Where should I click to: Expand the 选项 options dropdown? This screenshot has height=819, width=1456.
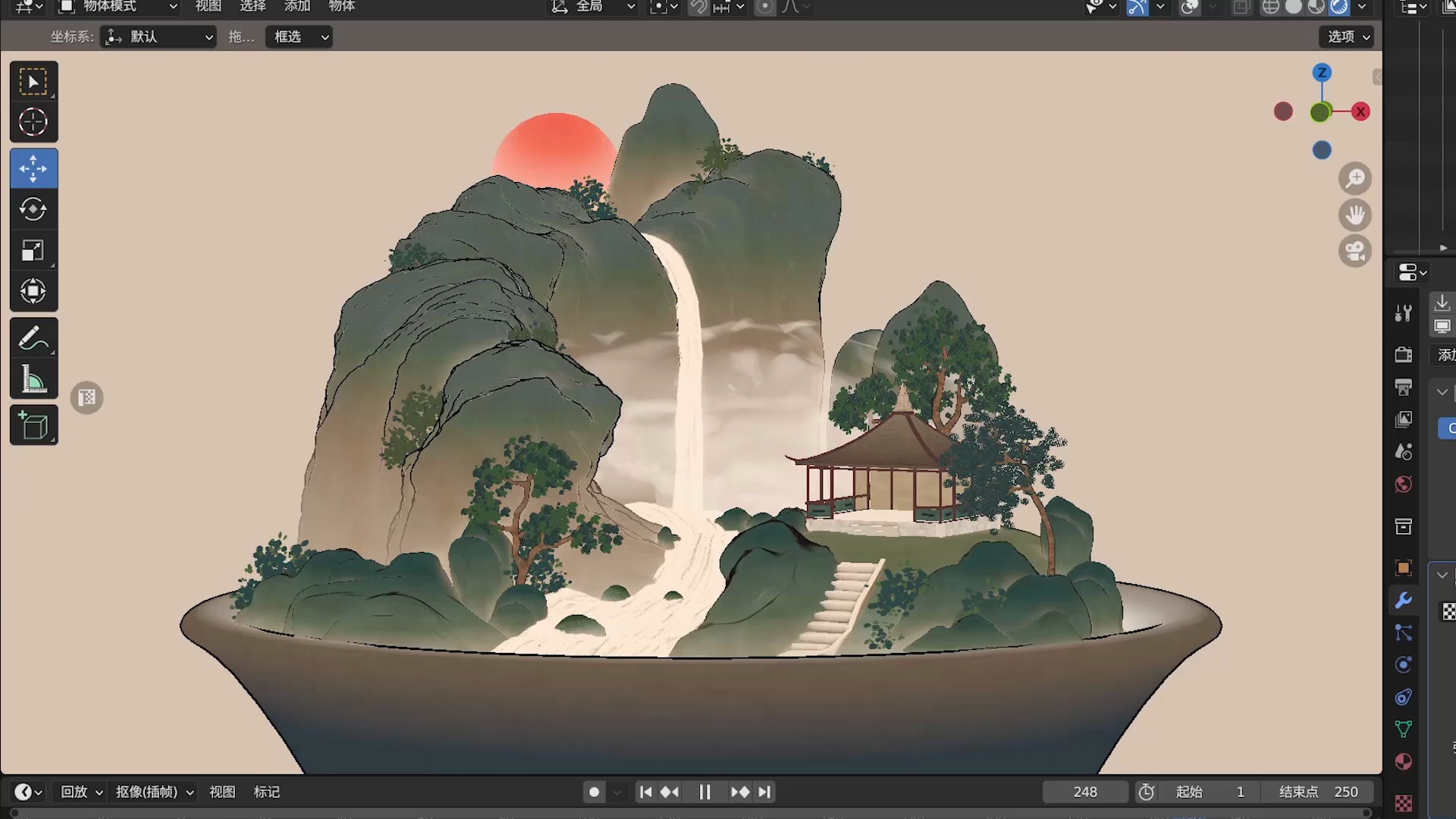1346,36
